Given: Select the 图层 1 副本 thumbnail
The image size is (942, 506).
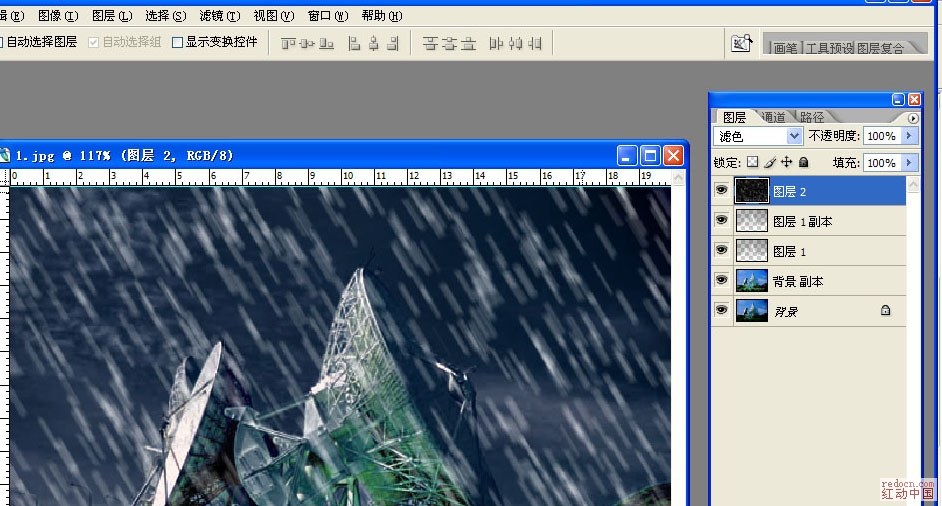Looking at the screenshot, I should tap(752, 221).
